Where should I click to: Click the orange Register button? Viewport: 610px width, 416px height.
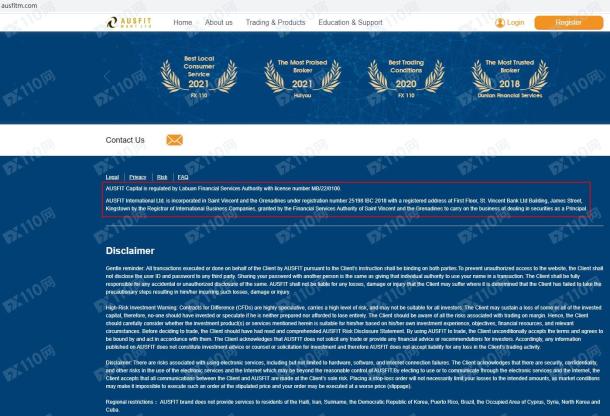point(568,23)
